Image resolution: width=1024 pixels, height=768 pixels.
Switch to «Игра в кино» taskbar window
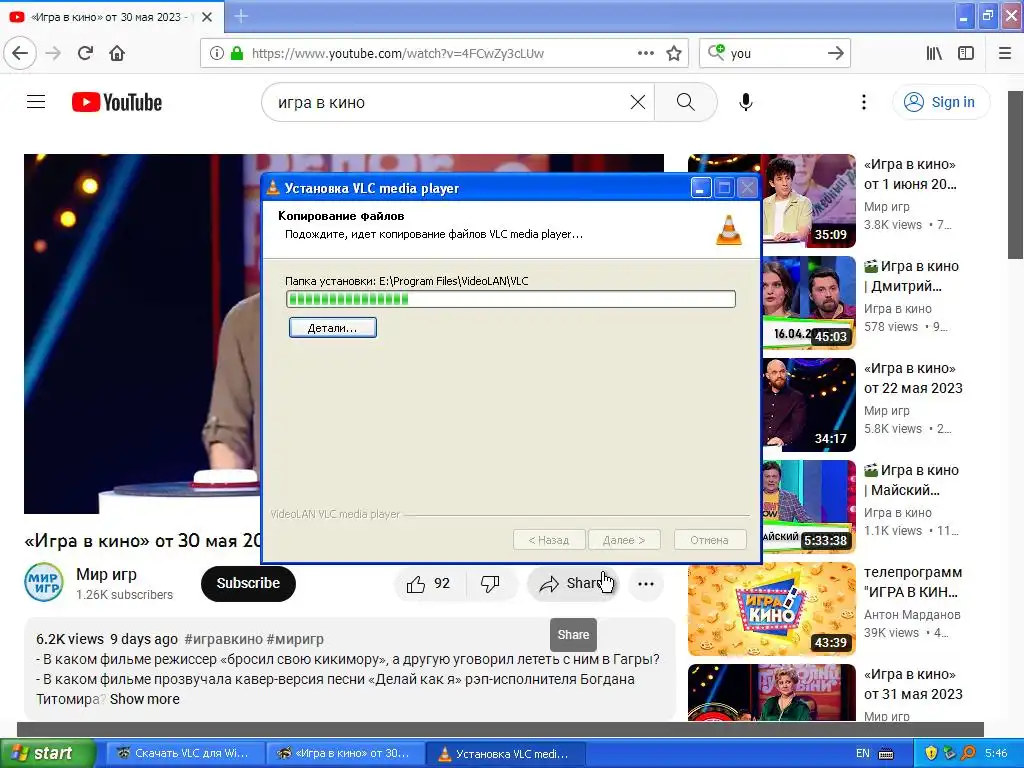click(345, 754)
